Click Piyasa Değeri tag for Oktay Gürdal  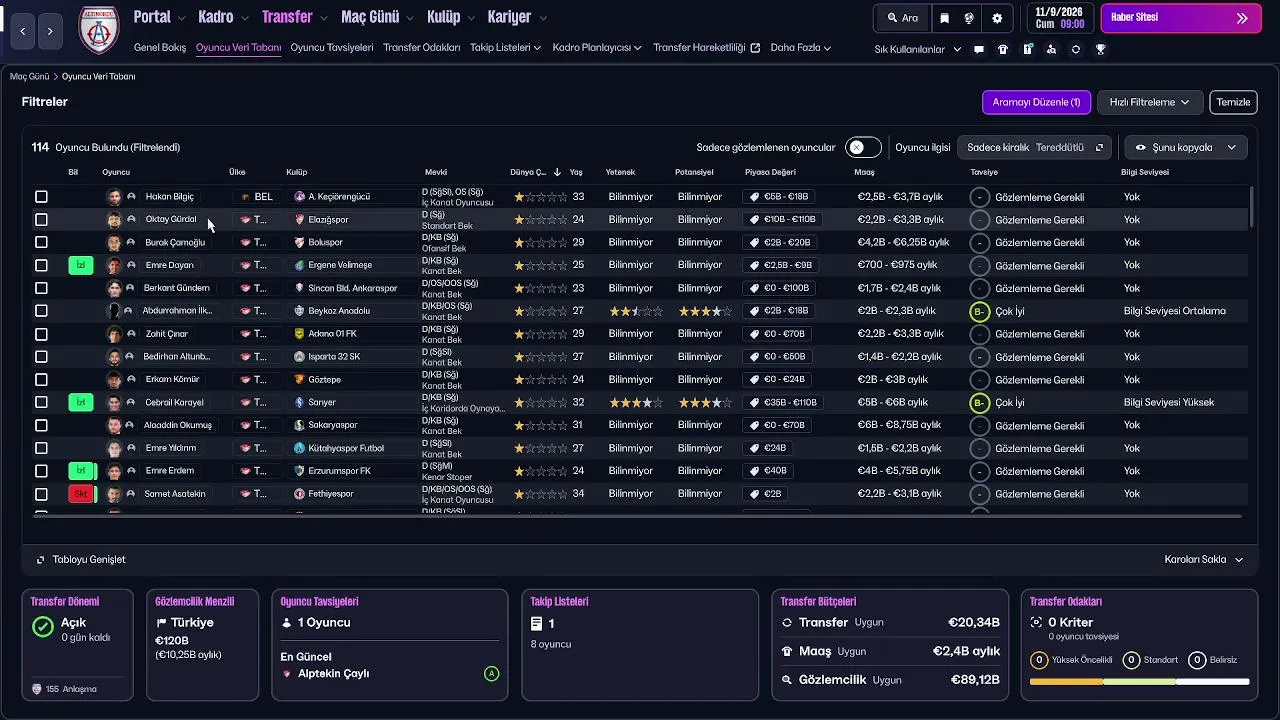[x=783, y=219]
